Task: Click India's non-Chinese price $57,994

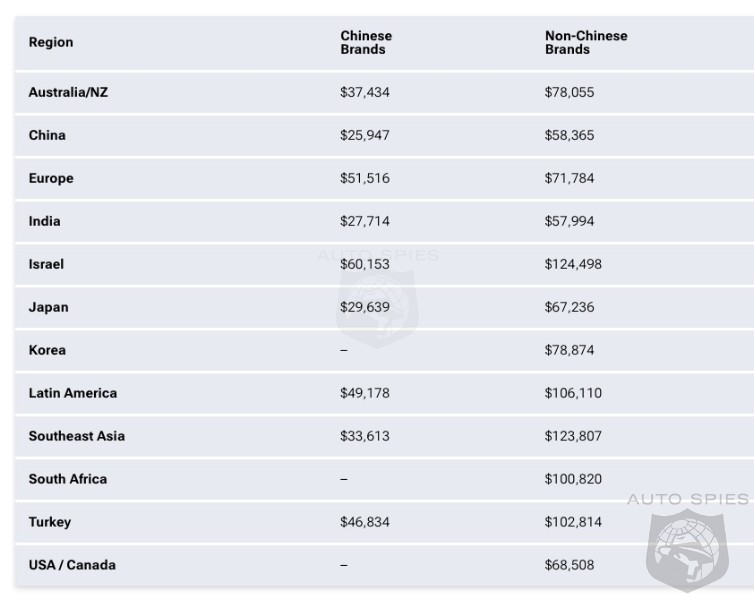Action: pos(569,221)
